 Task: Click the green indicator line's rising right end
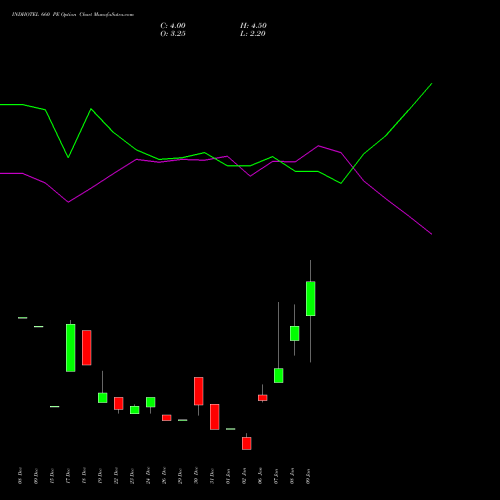point(431,84)
